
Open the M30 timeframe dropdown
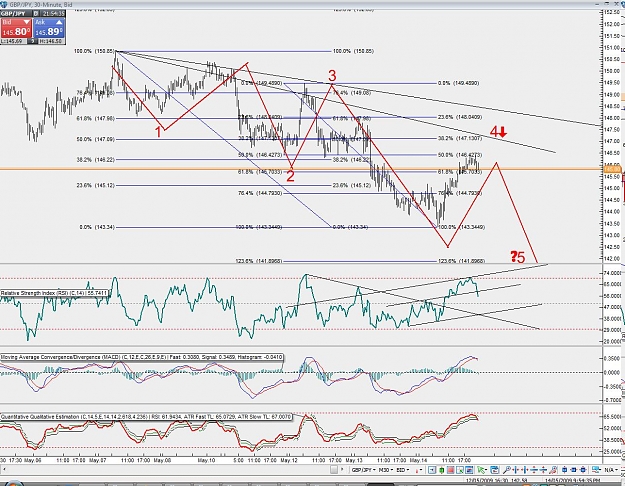[386, 470]
